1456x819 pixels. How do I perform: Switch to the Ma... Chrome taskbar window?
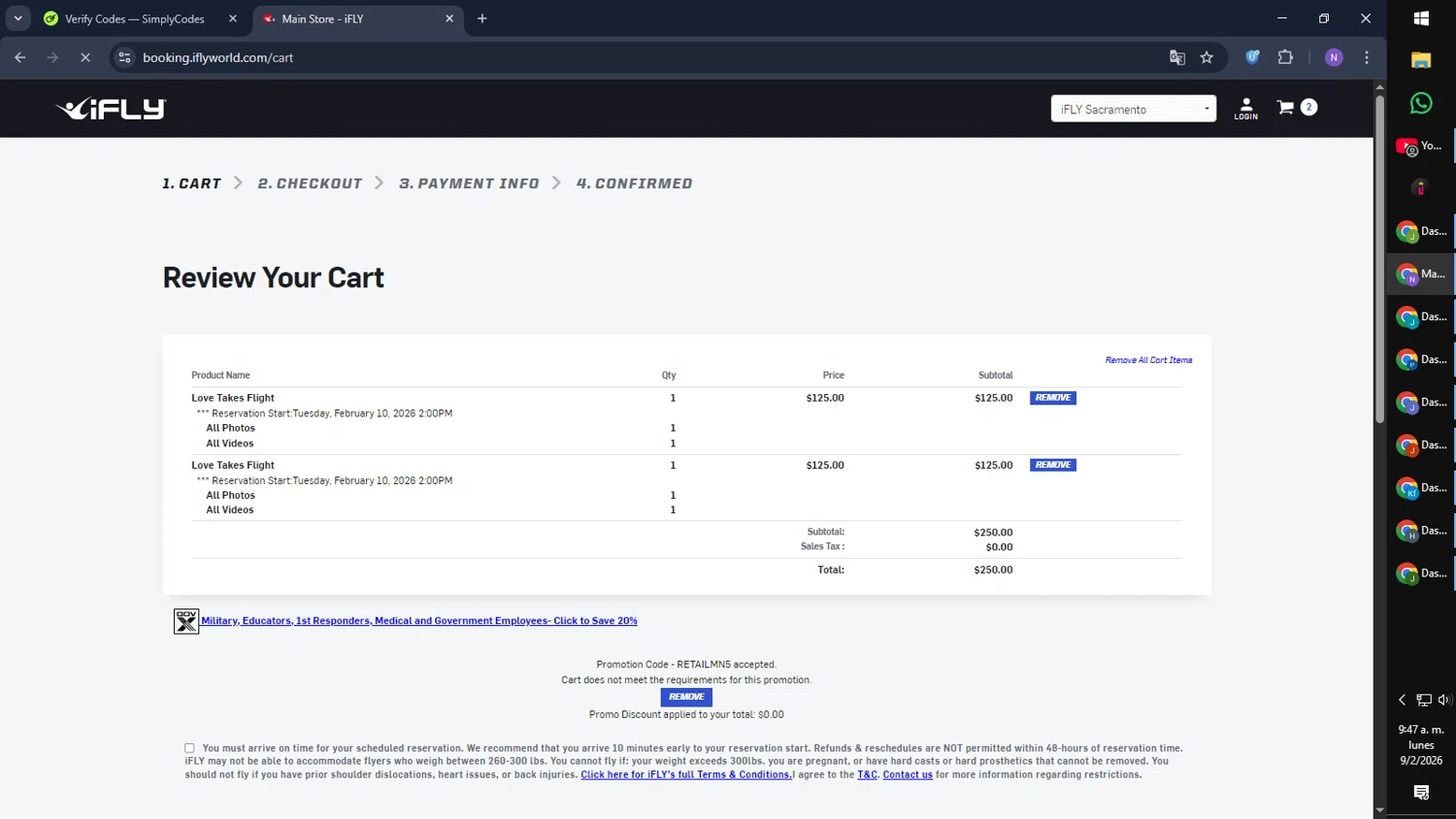click(x=1421, y=274)
